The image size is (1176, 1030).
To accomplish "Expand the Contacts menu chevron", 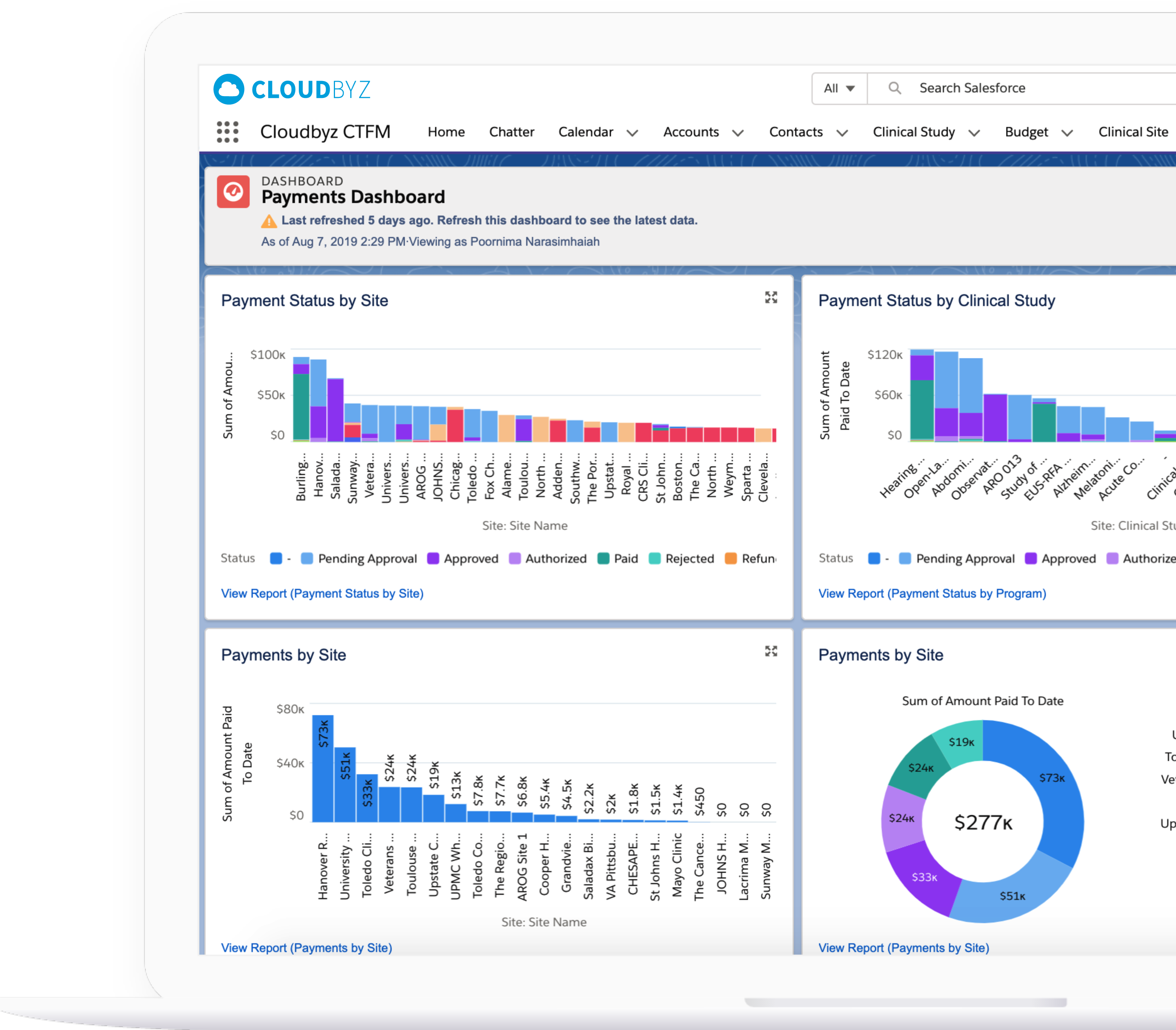I will [842, 133].
